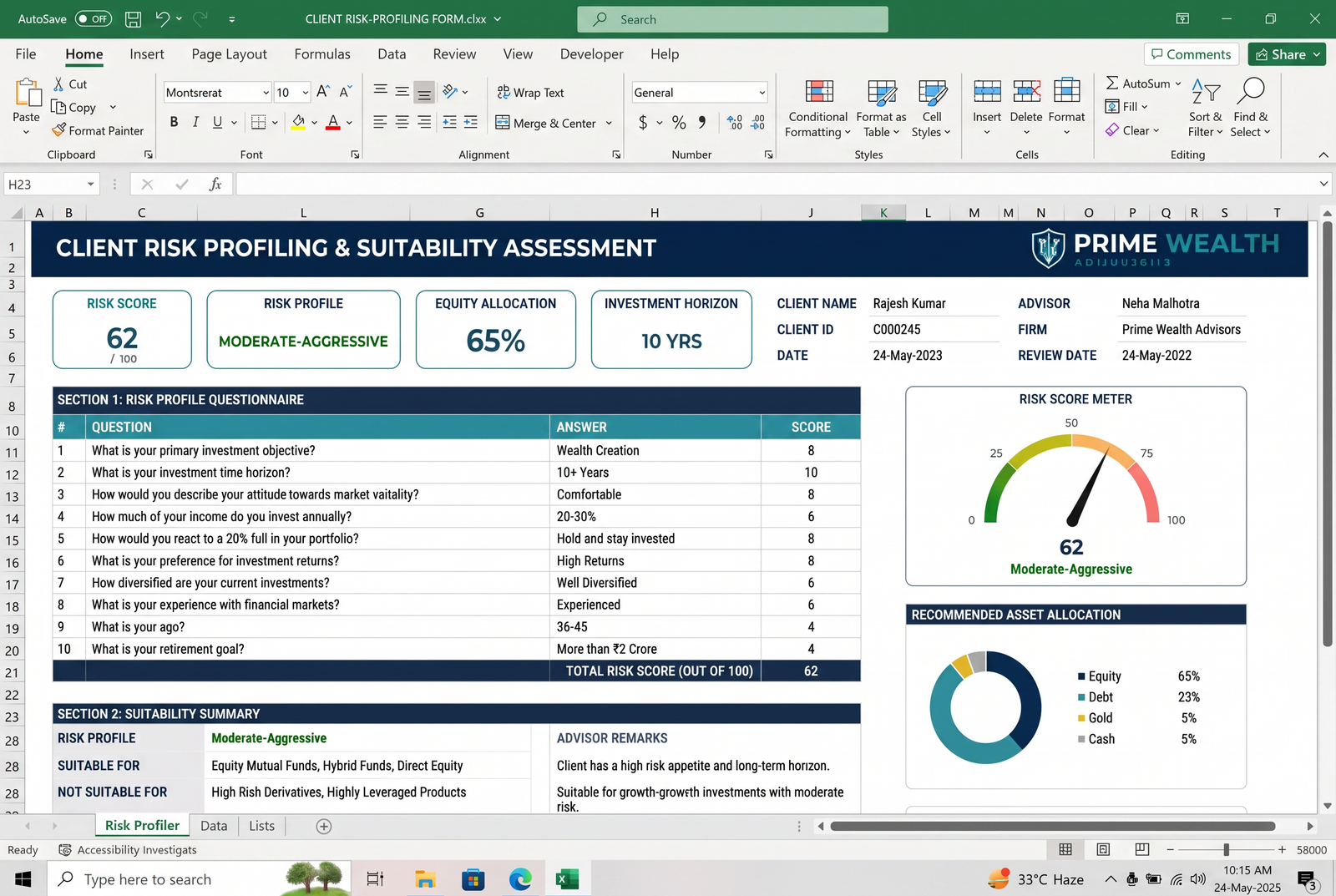Click the Insert cells icon

pyautogui.click(x=987, y=91)
